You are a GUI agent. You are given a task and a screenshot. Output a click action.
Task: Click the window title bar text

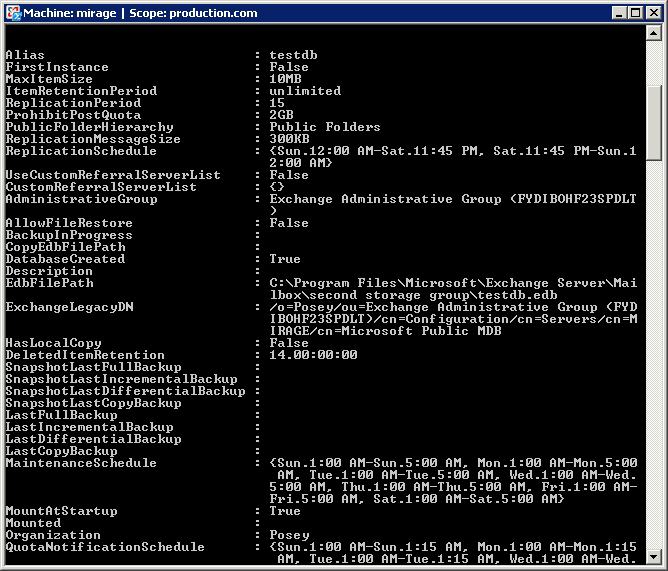point(140,13)
